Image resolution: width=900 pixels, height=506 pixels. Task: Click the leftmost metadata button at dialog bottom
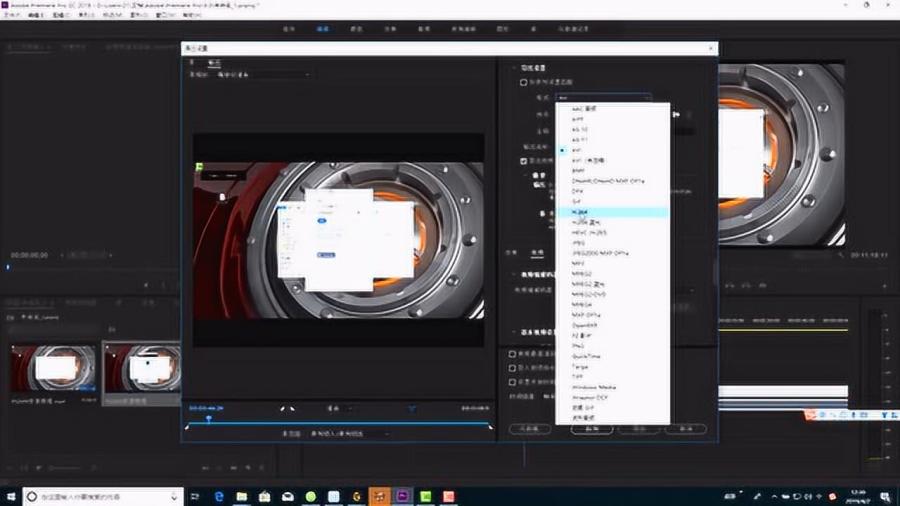tap(530, 429)
